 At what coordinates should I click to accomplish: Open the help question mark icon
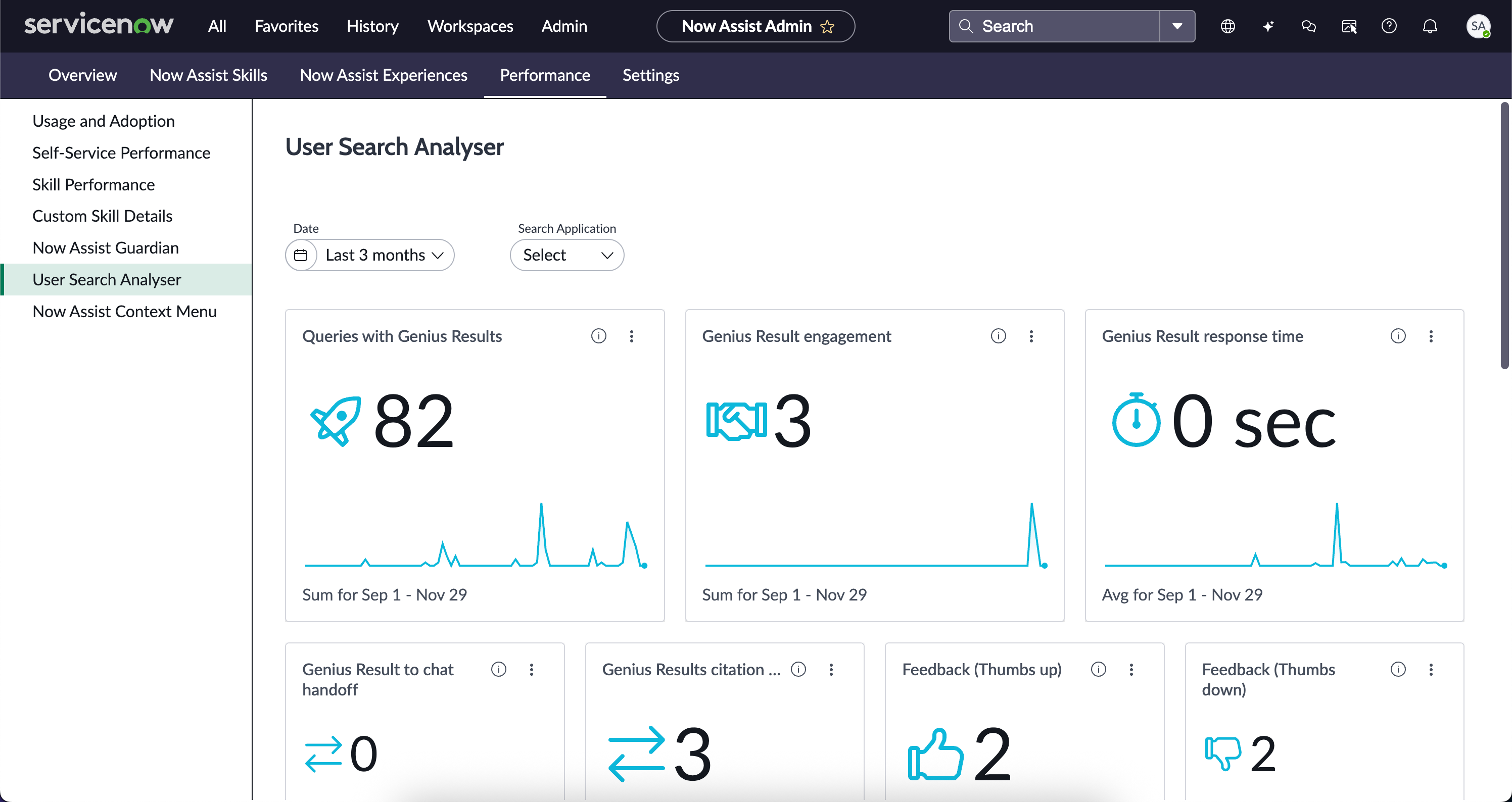pos(1389,26)
